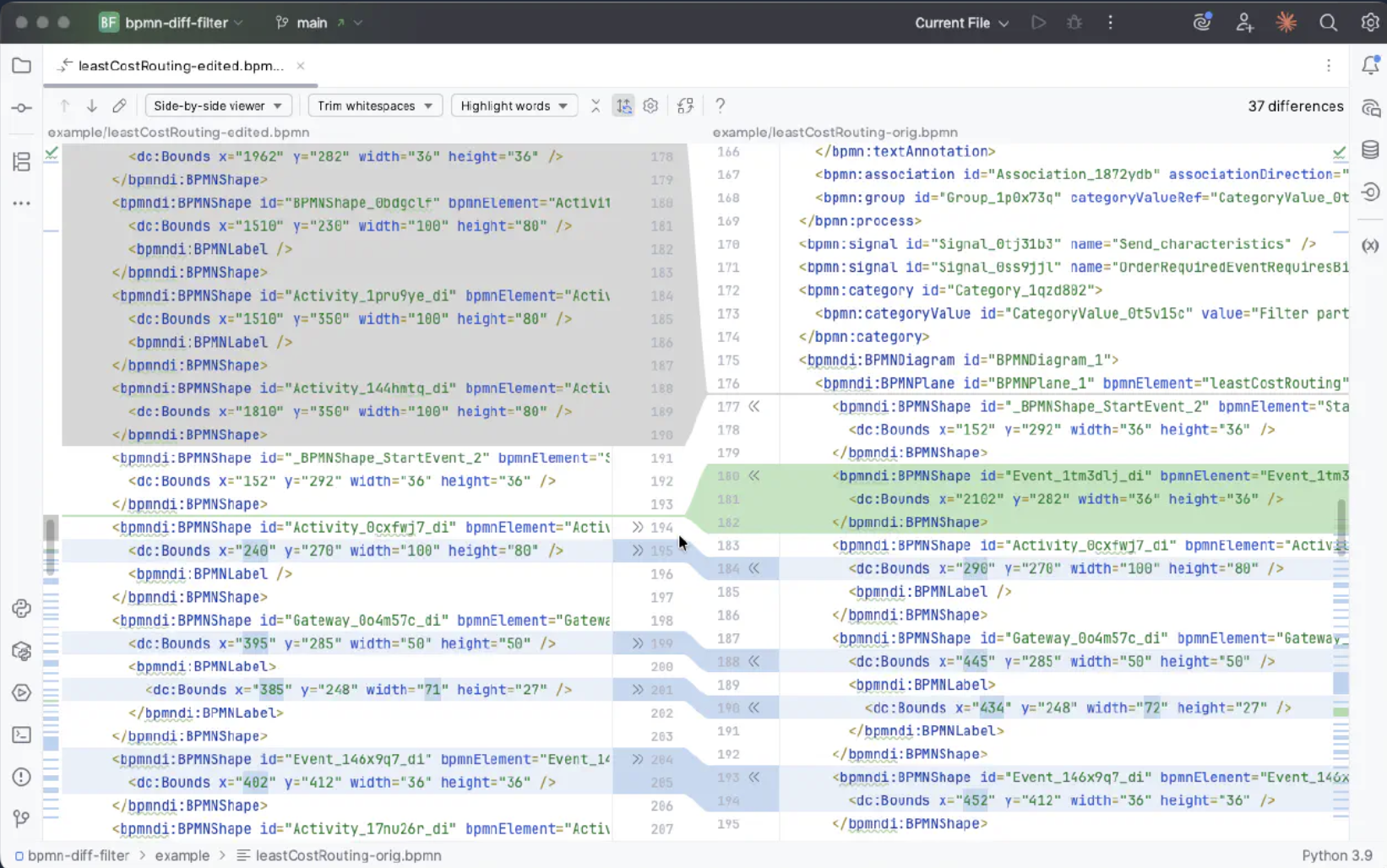Open the Python Packages tool window

point(21,650)
